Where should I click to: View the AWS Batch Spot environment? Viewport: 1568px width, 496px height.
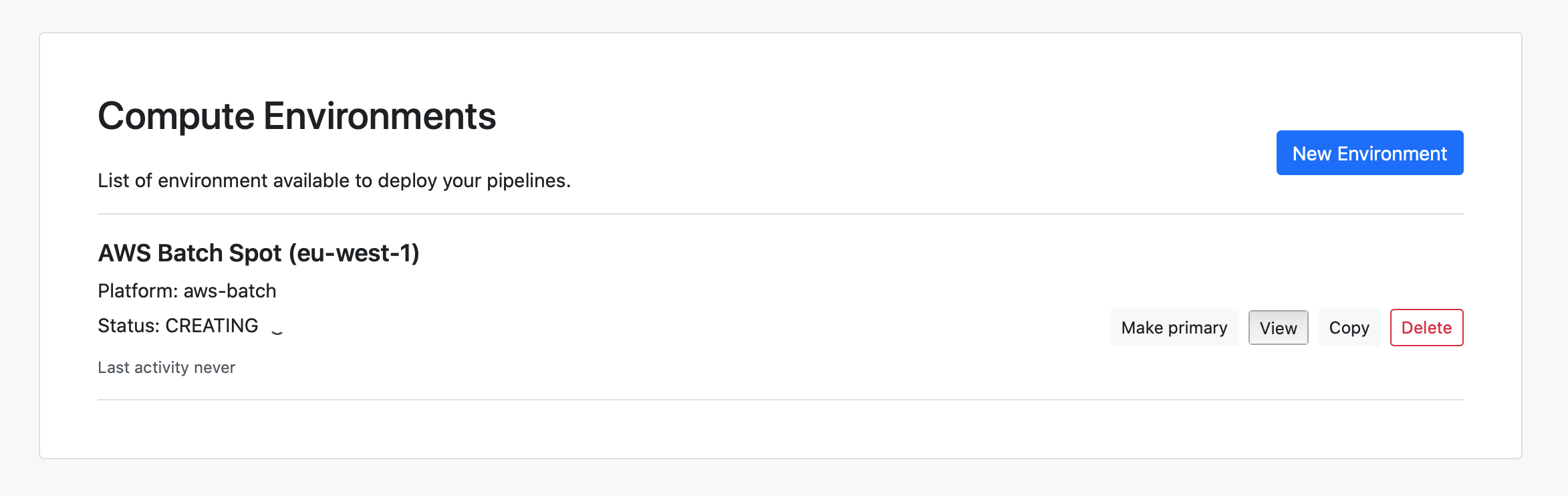pyautogui.click(x=1278, y=328)
